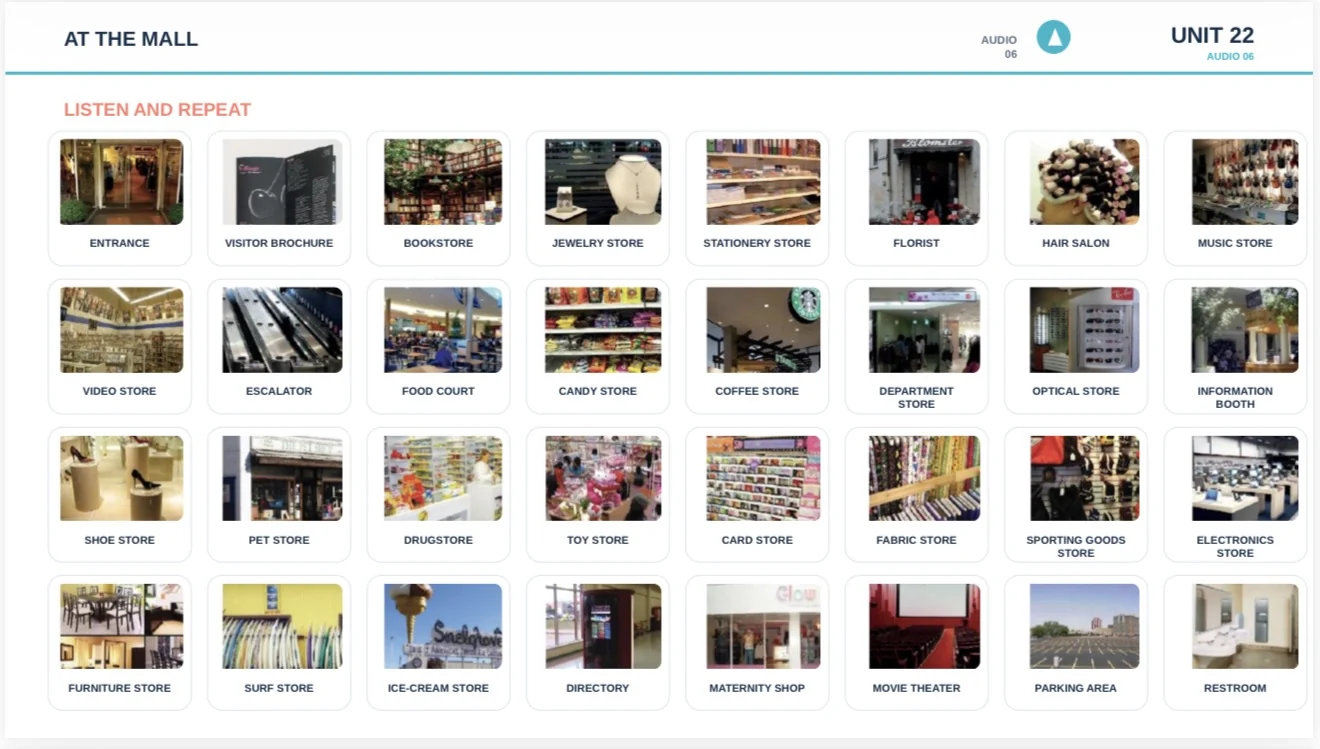Select the Surf Store picture card

click(279, 643)
